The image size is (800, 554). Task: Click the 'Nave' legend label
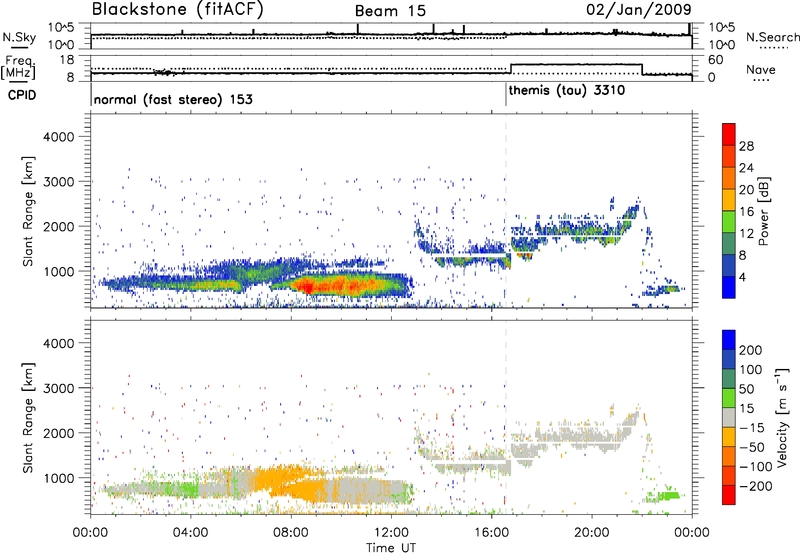(761, 70)
